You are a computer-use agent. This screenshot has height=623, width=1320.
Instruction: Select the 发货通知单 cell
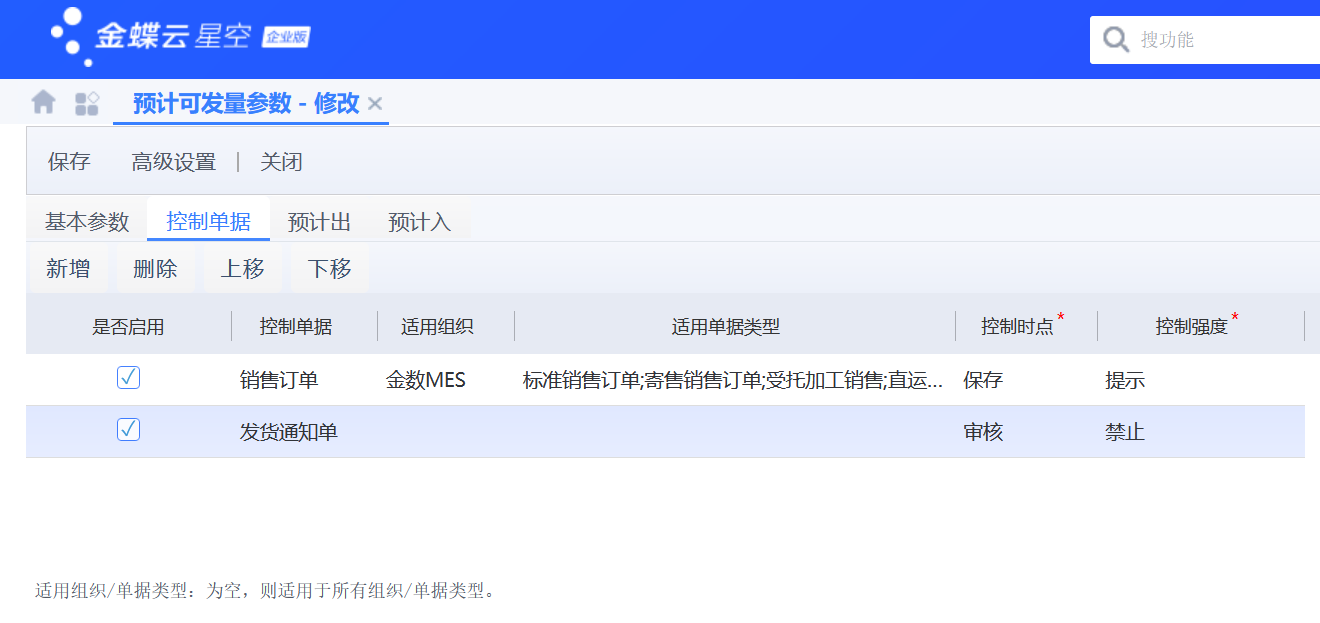tap(304, 432)
